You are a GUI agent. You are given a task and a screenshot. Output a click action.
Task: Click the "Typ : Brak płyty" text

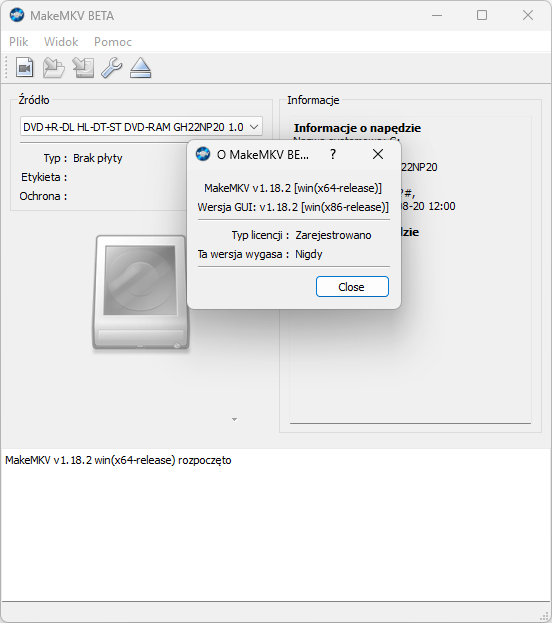pyautogui.click(x=83, y=158)
